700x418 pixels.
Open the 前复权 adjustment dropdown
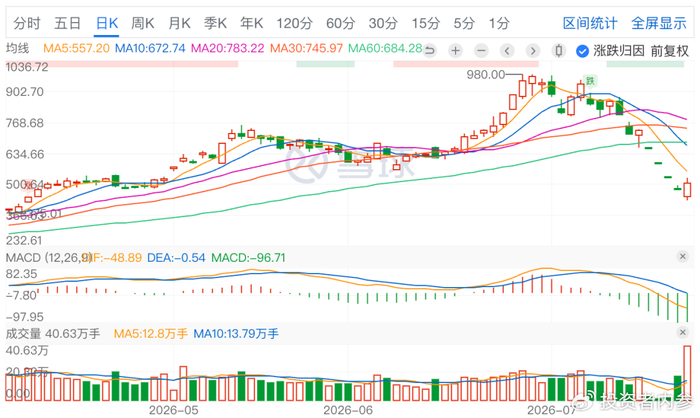click(670, 51)
